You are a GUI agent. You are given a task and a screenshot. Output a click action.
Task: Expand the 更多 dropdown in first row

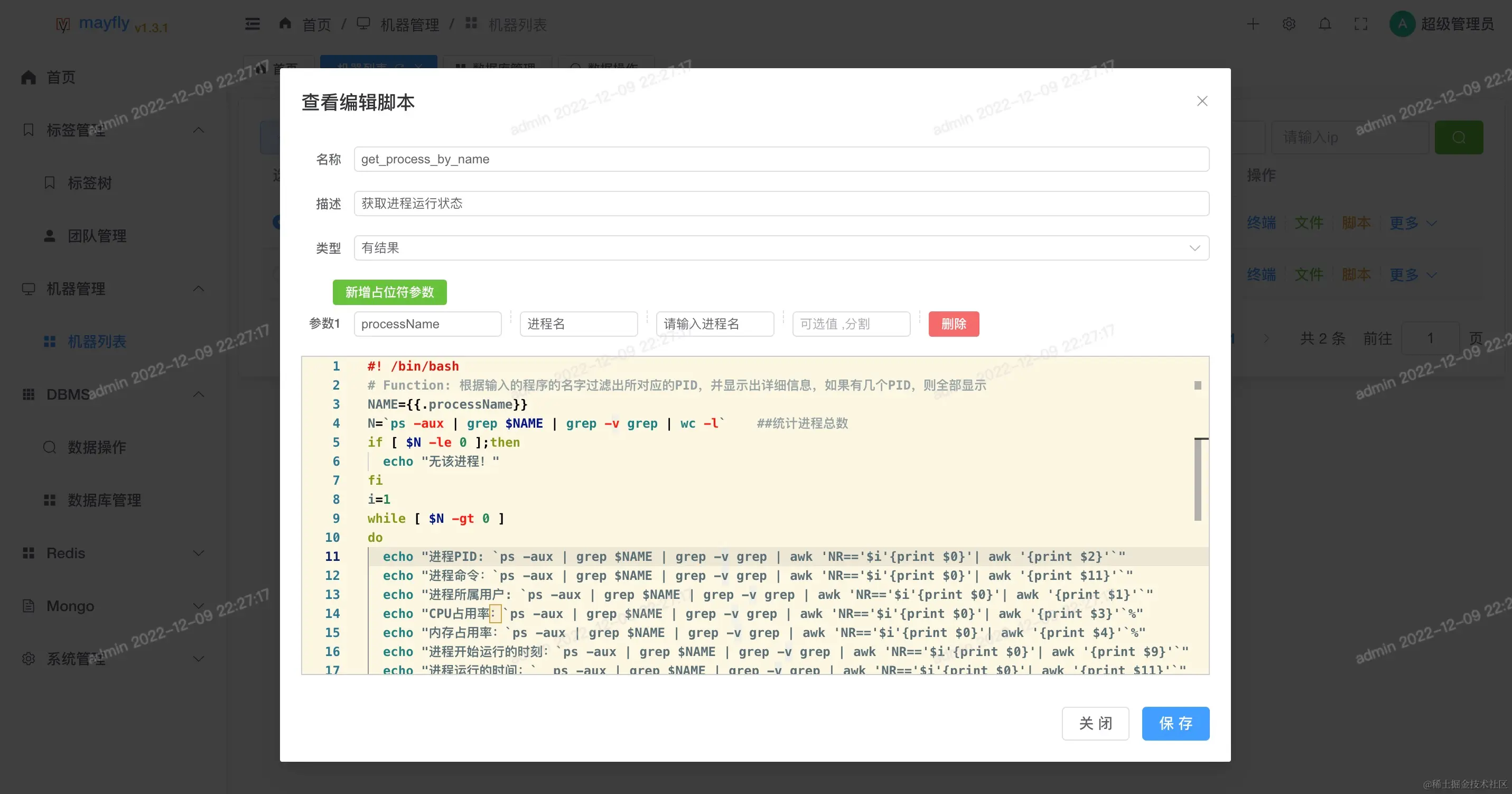click(1412, 223)
